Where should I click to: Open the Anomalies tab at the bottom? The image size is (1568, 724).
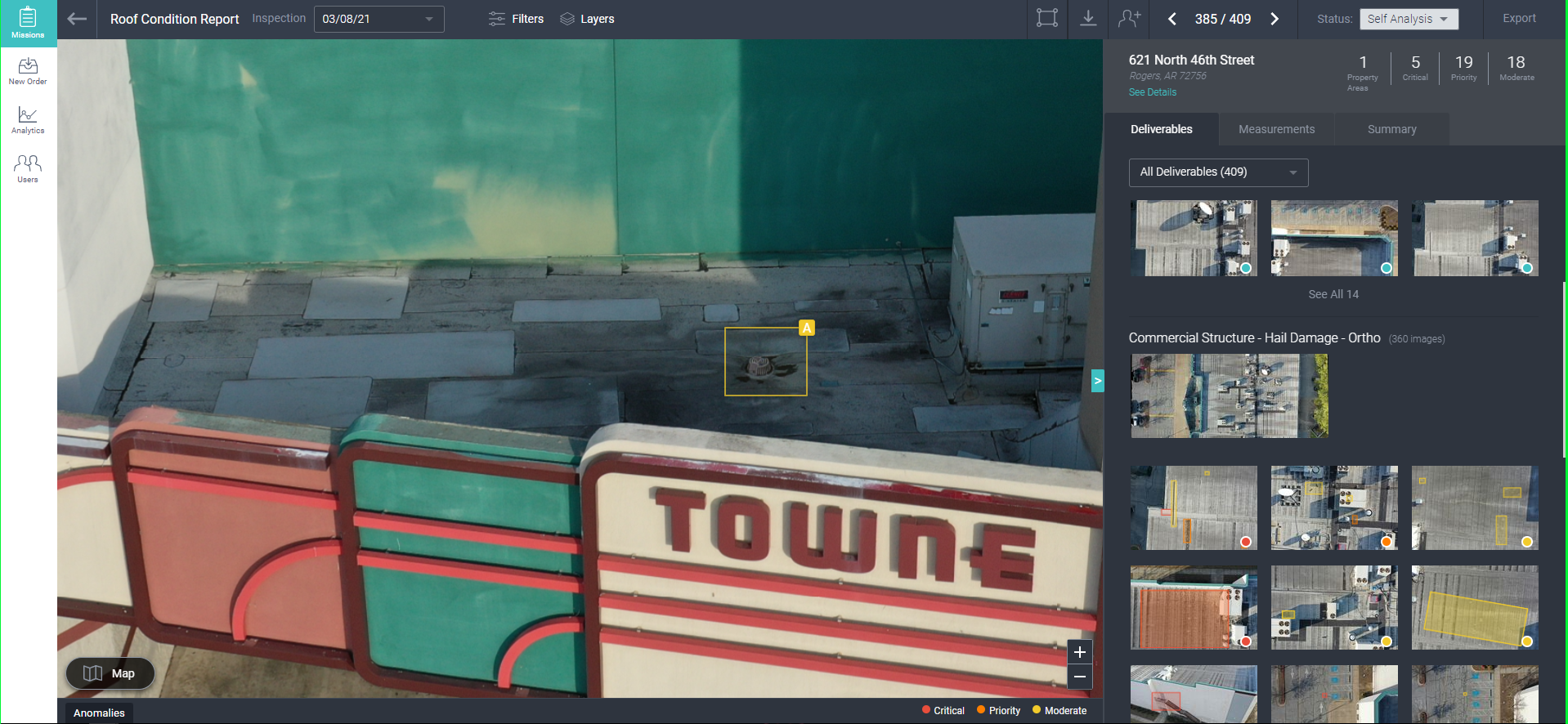(x=99, y=713)
